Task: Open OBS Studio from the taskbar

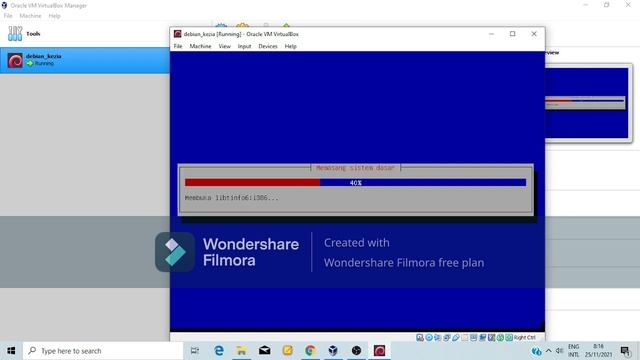Action: [356, 351]
